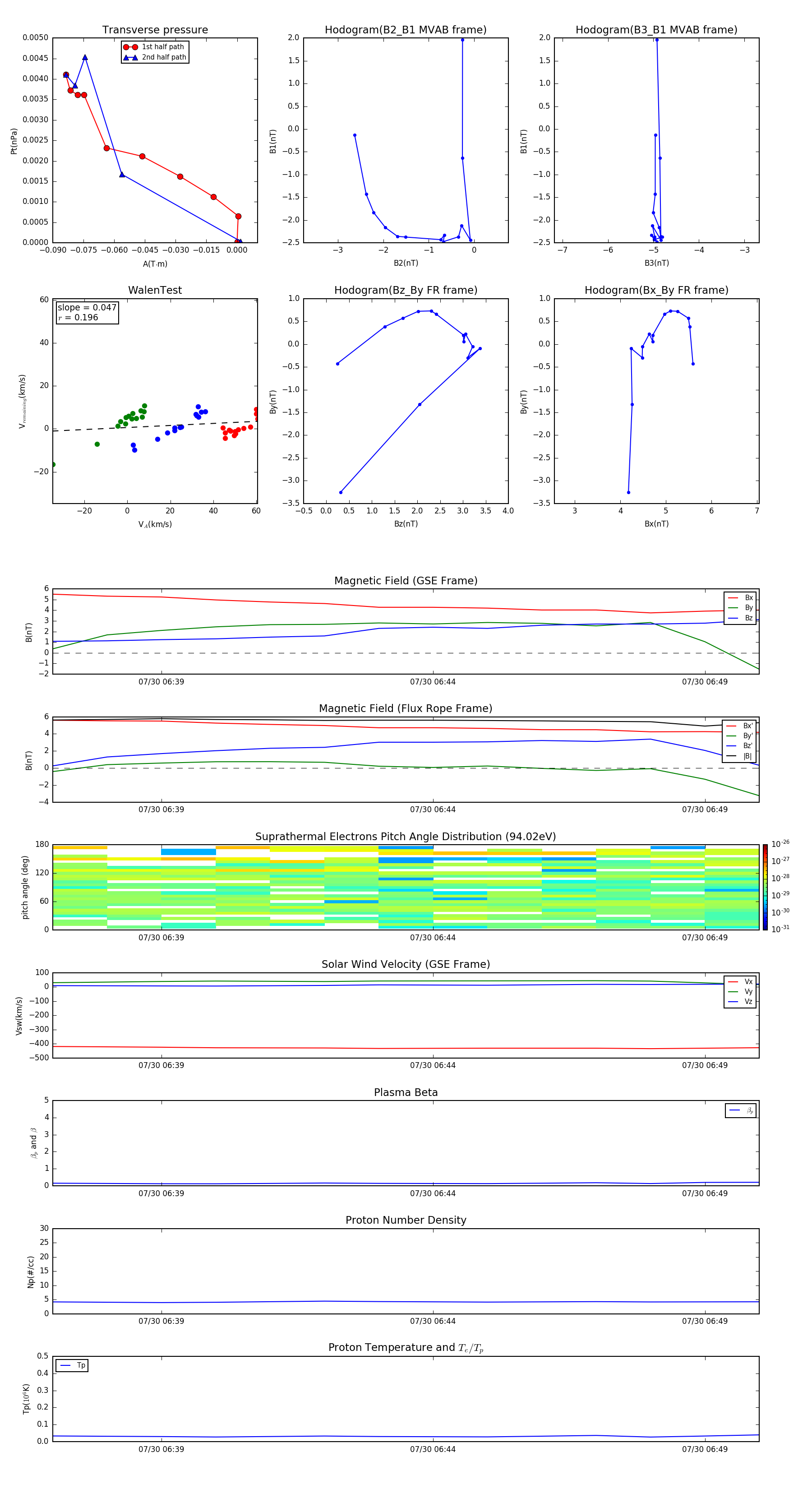Click the "pitch angle (deg)" axis label
Viewport: 812px width, 1489px height.
pos(25,887)
